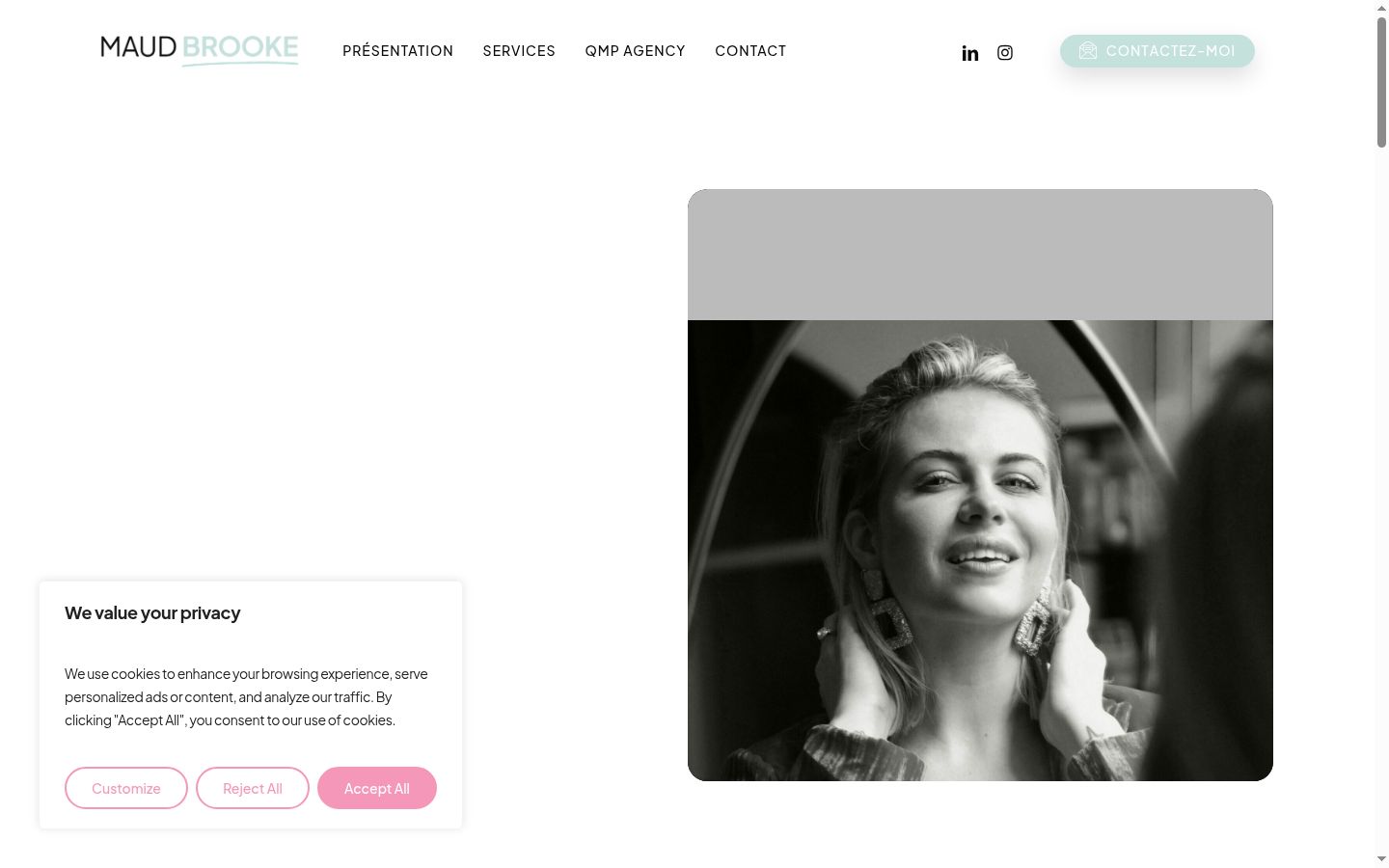1389x868 pixels.
Task: Select the Contact menu item
Action: (x=750, y=51)
